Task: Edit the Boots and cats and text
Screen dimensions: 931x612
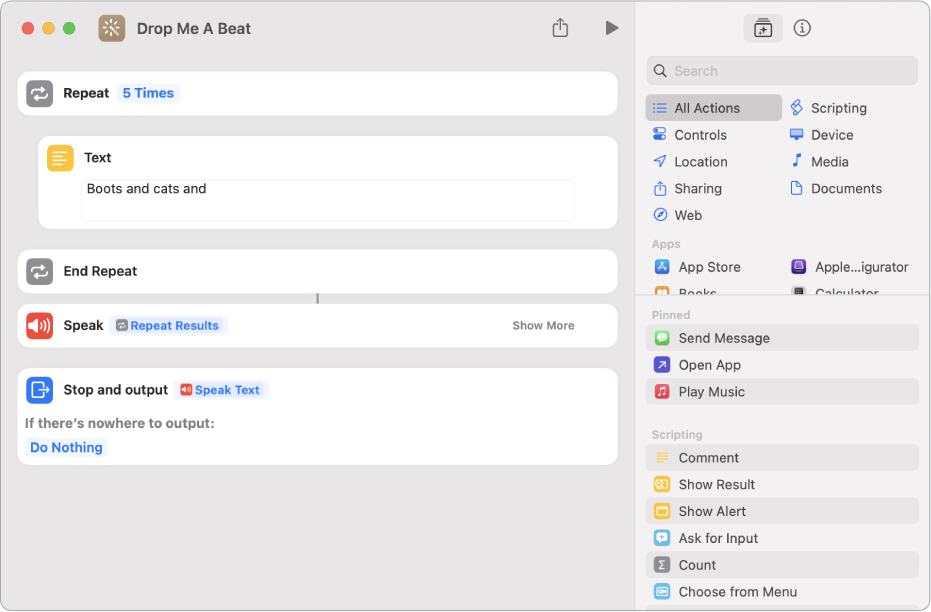Action: click(328, 201)
